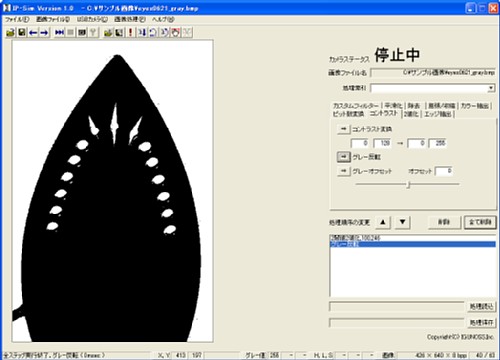
Task: Switch to the 平滑化 tab
Action: pos(393,106)
